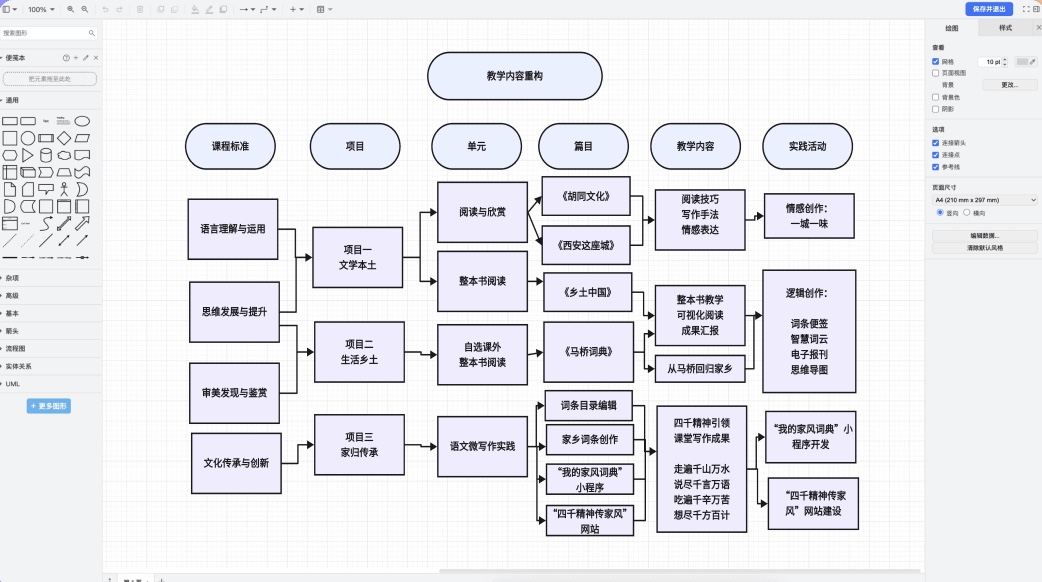Select the parallelogram shape in the palette

click(x=82, y=138)
